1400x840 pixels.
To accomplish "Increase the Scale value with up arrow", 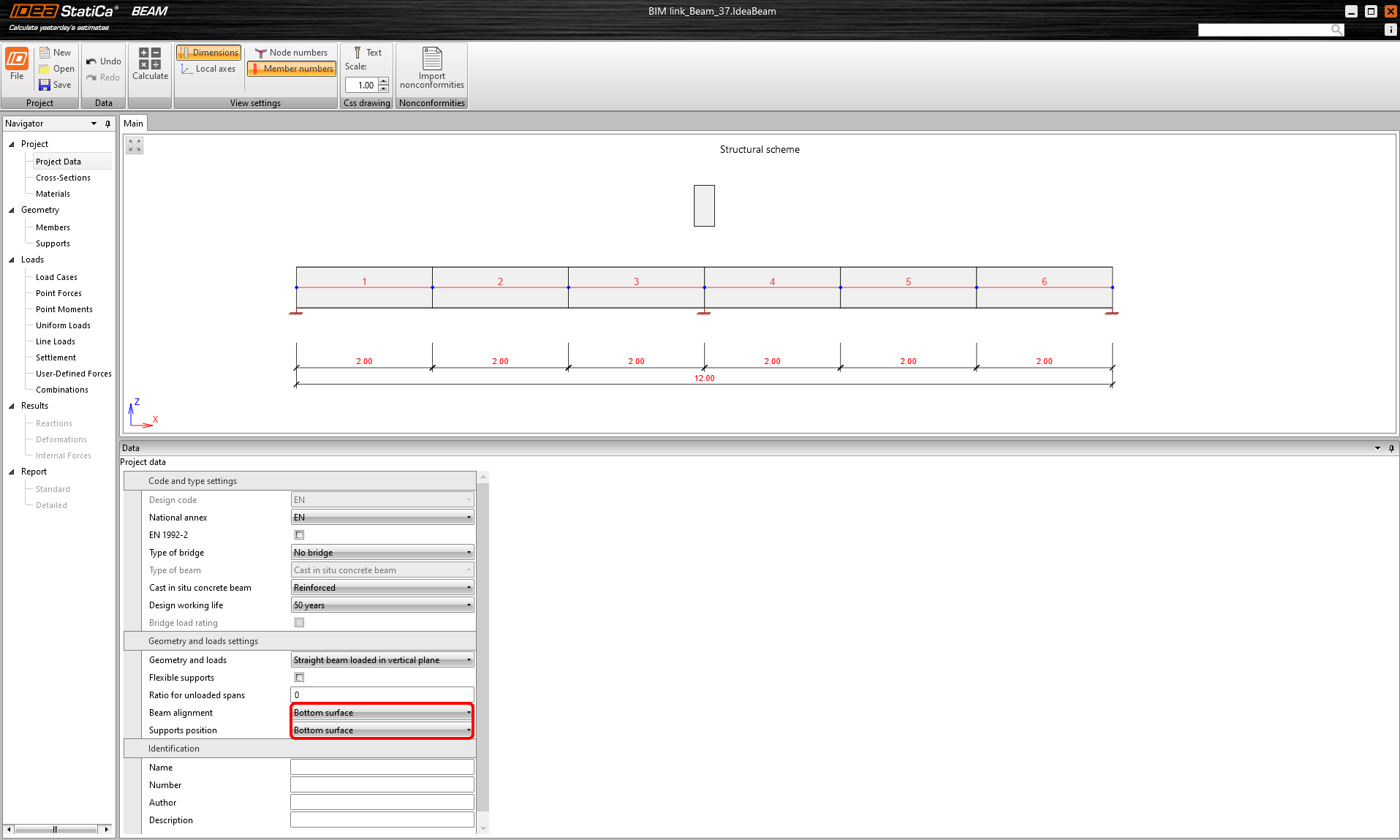I will click(x=384, y=81).
